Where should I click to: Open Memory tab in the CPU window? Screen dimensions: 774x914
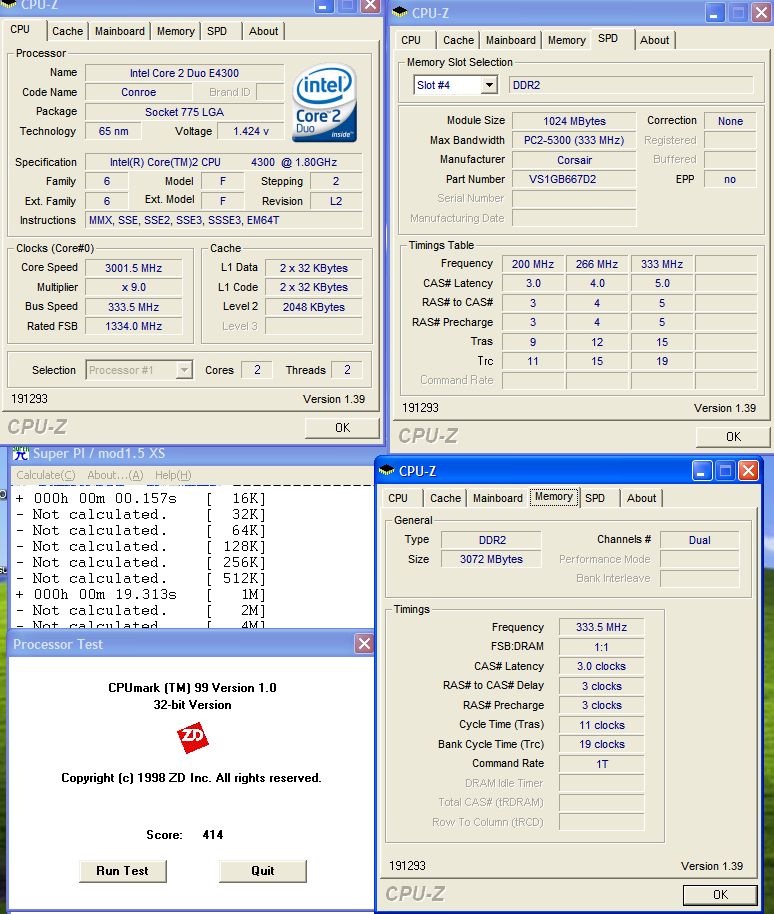point(175,31)
